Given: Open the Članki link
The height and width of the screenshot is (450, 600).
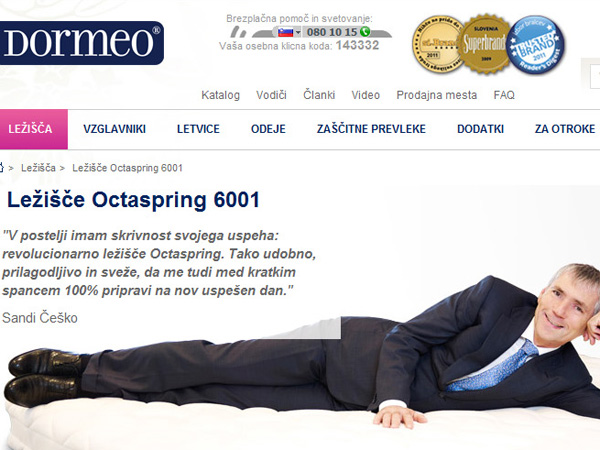Looking at the screenshot, I should point(319,95).
